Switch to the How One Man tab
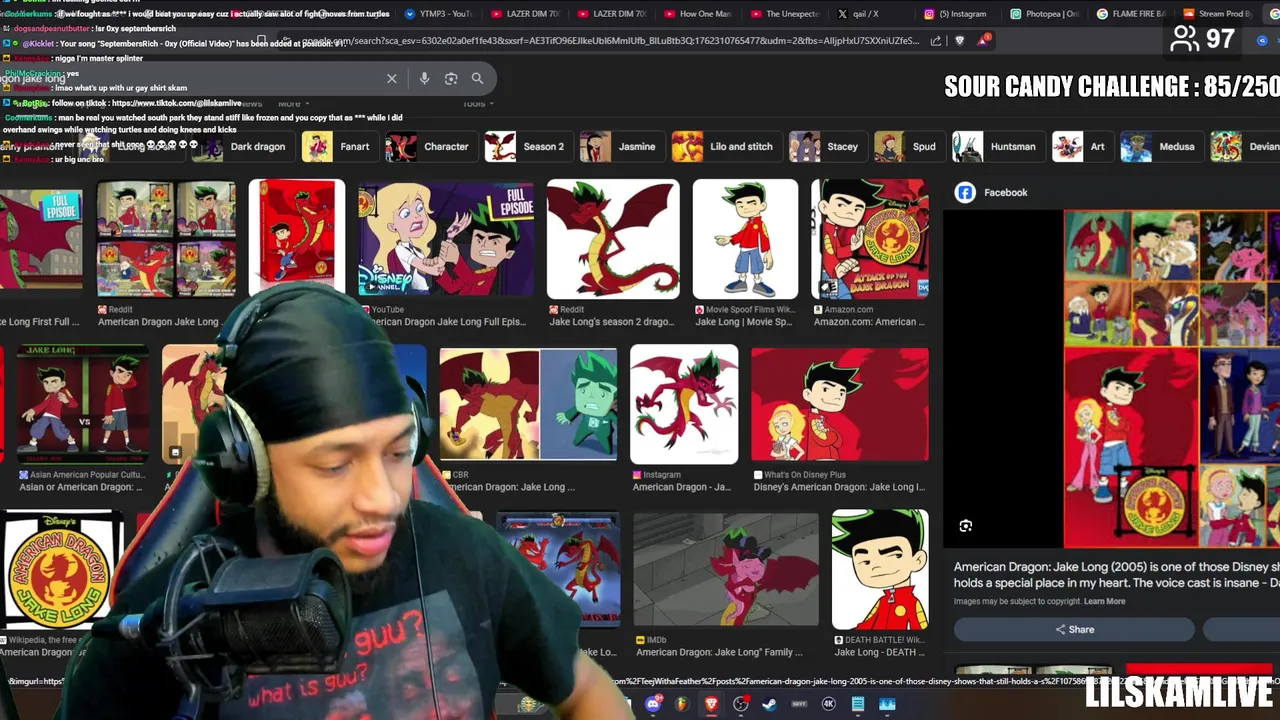The width and height of the screenshot is (1280, 720). pyautogui.click(x=698, y=14)
